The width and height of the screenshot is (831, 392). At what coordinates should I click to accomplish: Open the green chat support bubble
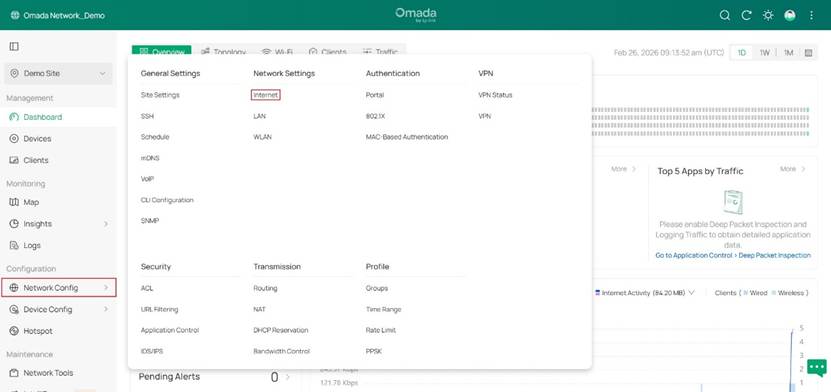click(x=817, y=367)
